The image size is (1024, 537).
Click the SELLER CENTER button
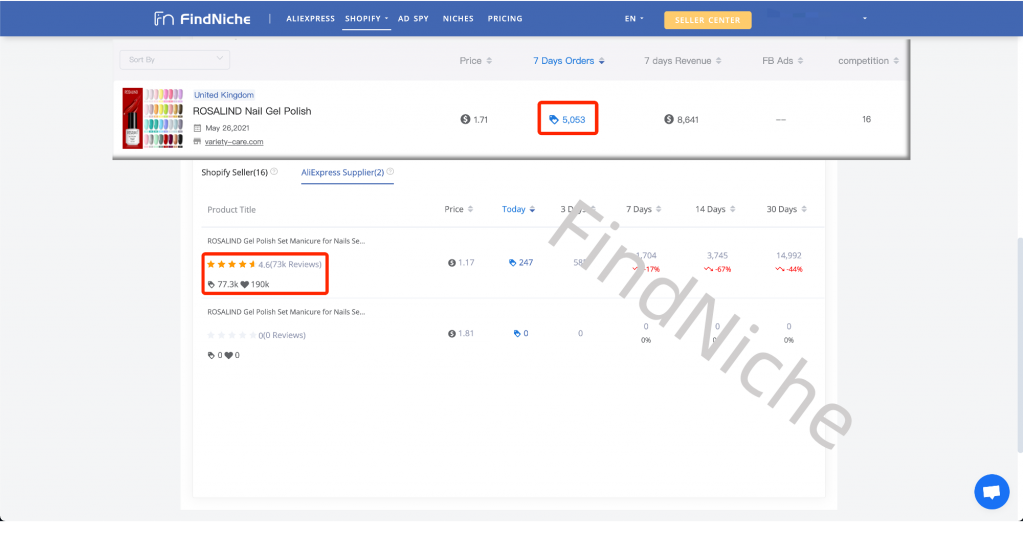click(x=707, y=20)
